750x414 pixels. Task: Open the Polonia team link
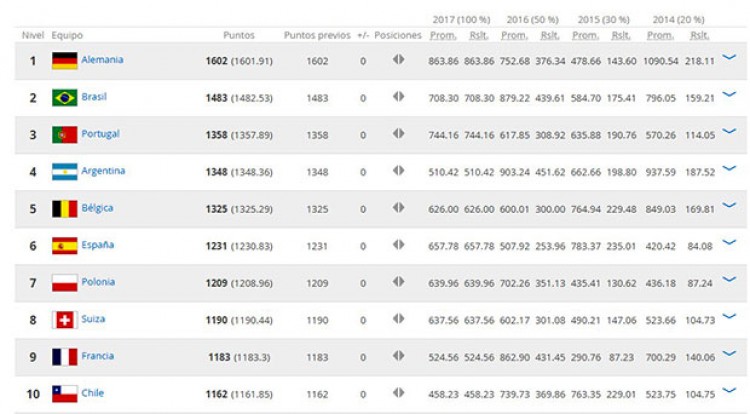tap(98, 282)
